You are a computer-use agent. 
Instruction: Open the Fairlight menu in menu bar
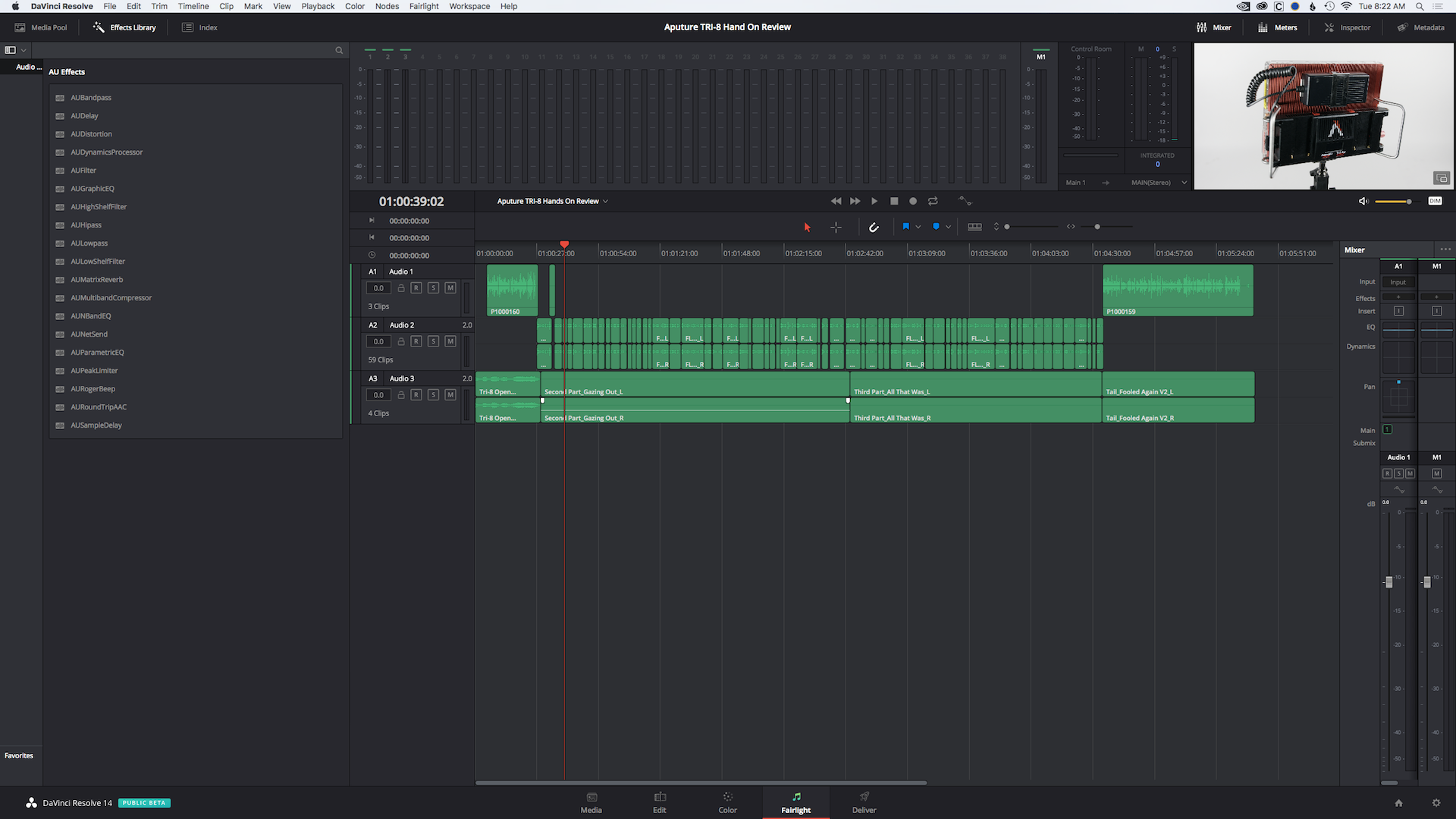423,6
